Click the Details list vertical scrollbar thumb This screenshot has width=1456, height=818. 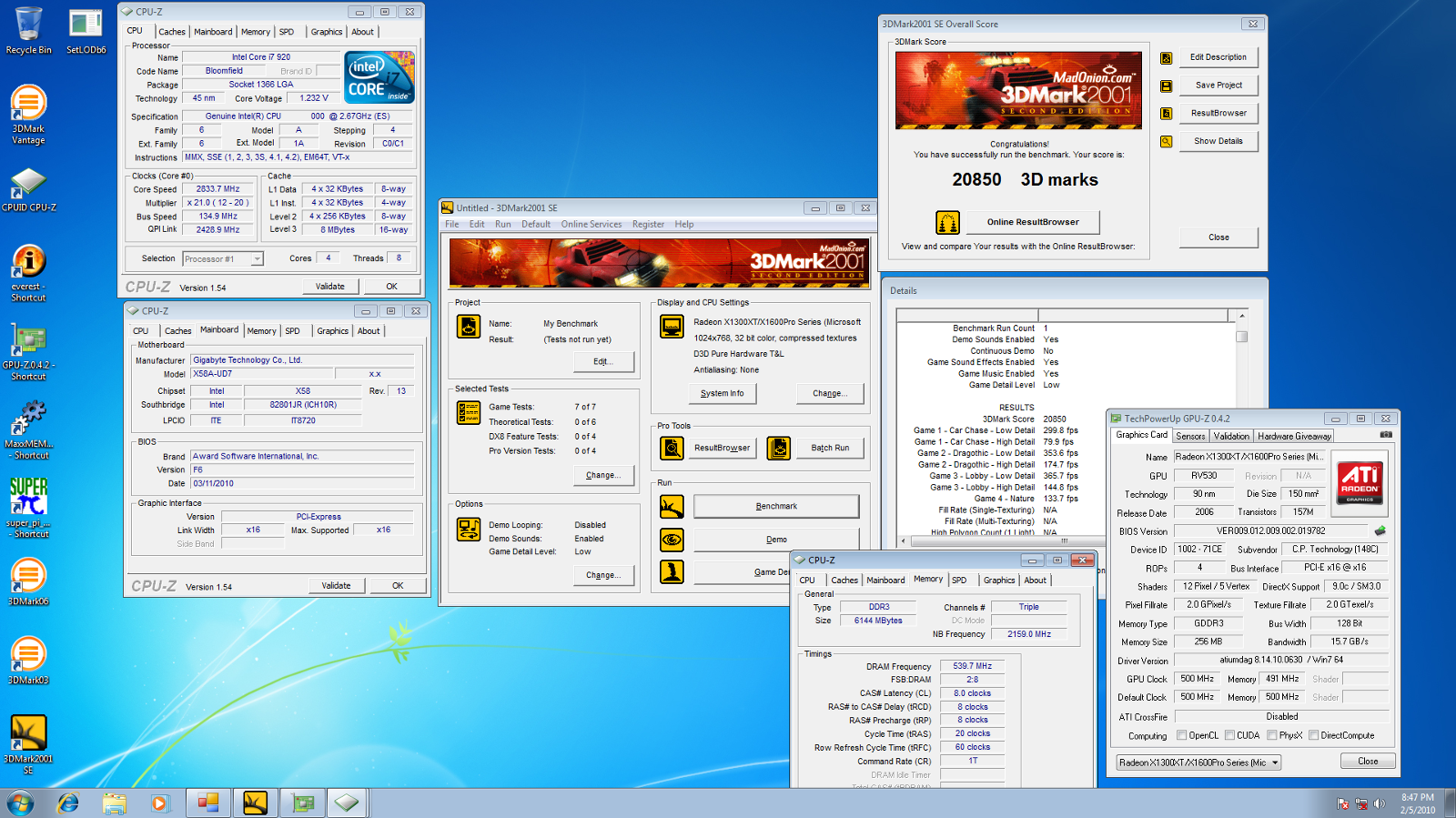pos(1241,337)
